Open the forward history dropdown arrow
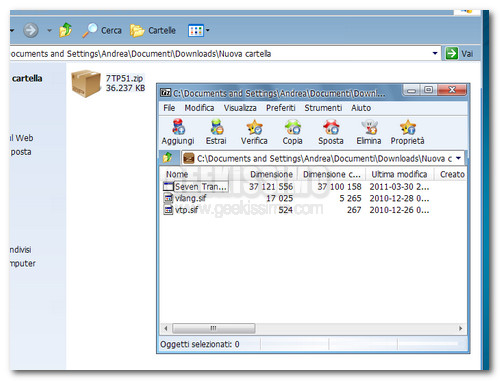 tap(49, 30)
